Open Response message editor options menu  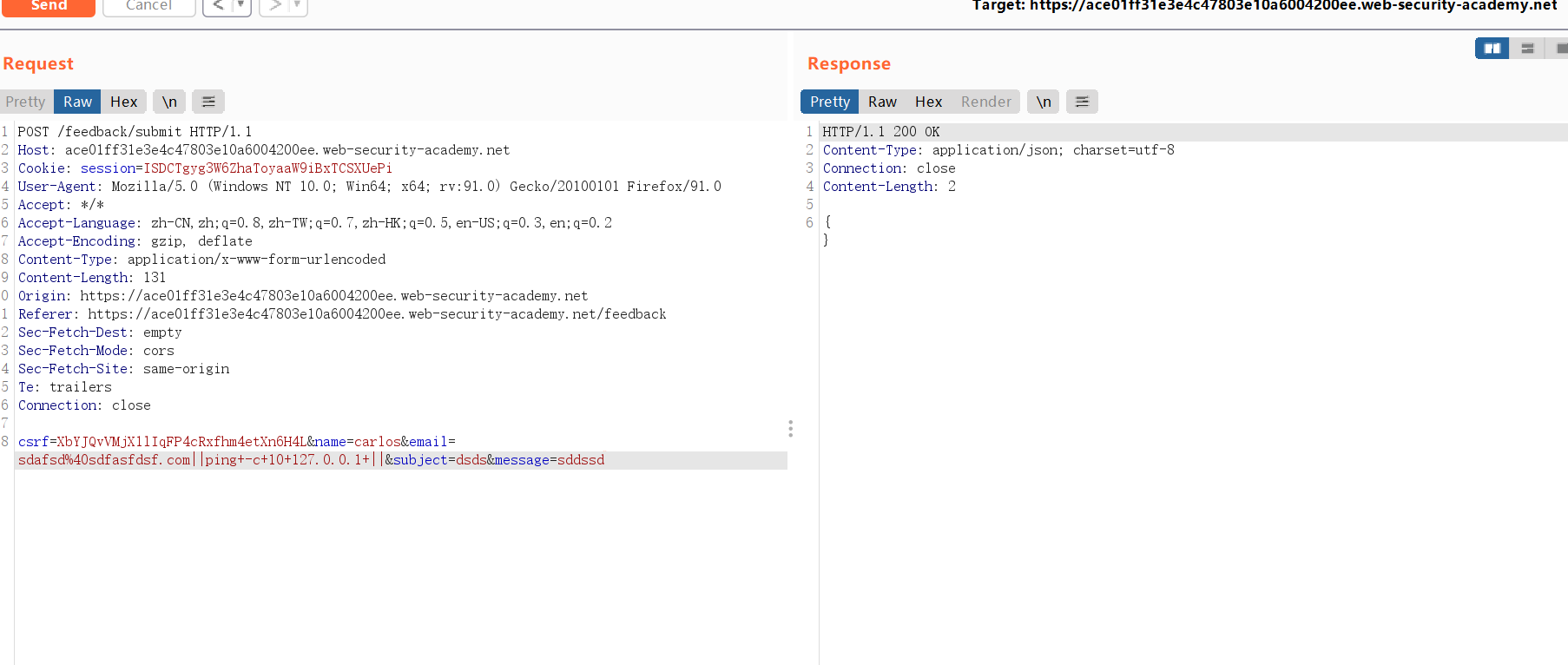tap(1082, 102)
